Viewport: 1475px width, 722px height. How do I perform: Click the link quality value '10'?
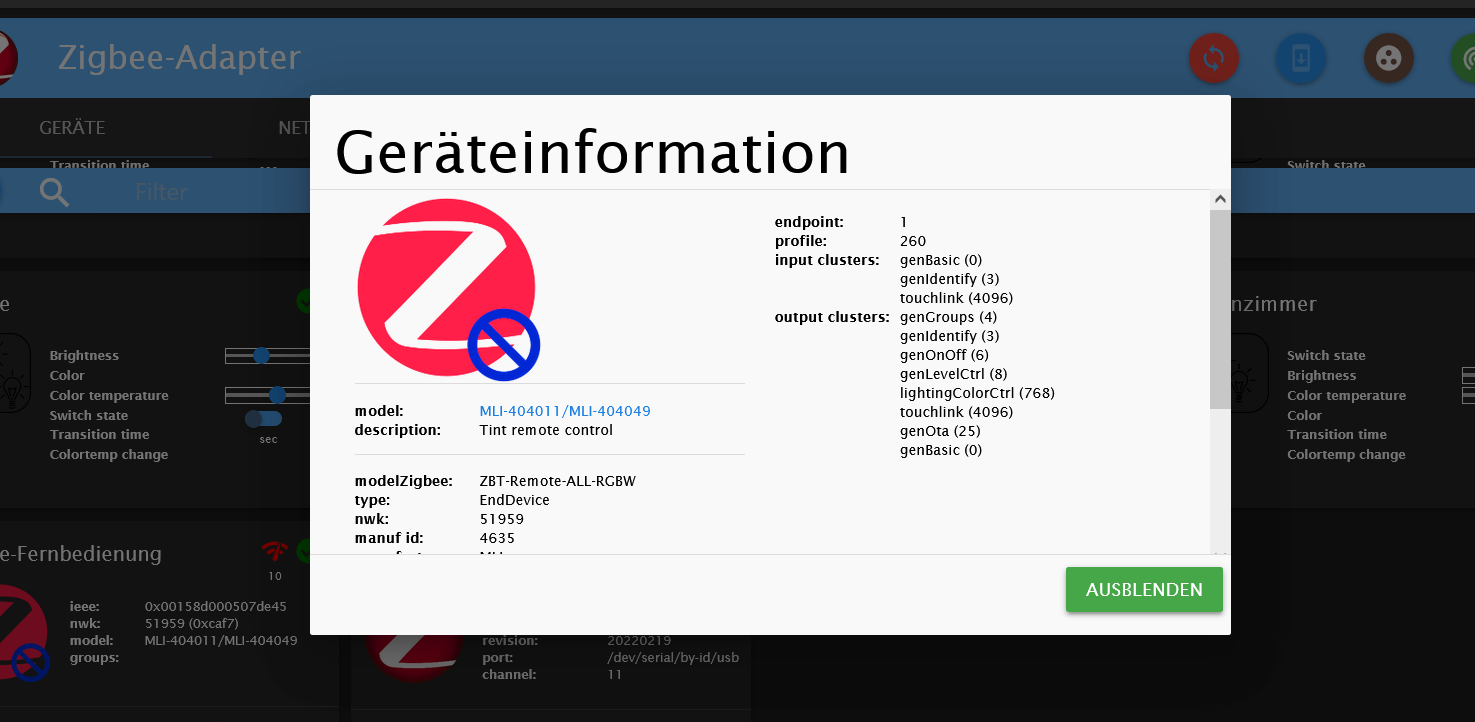[275, 576]
